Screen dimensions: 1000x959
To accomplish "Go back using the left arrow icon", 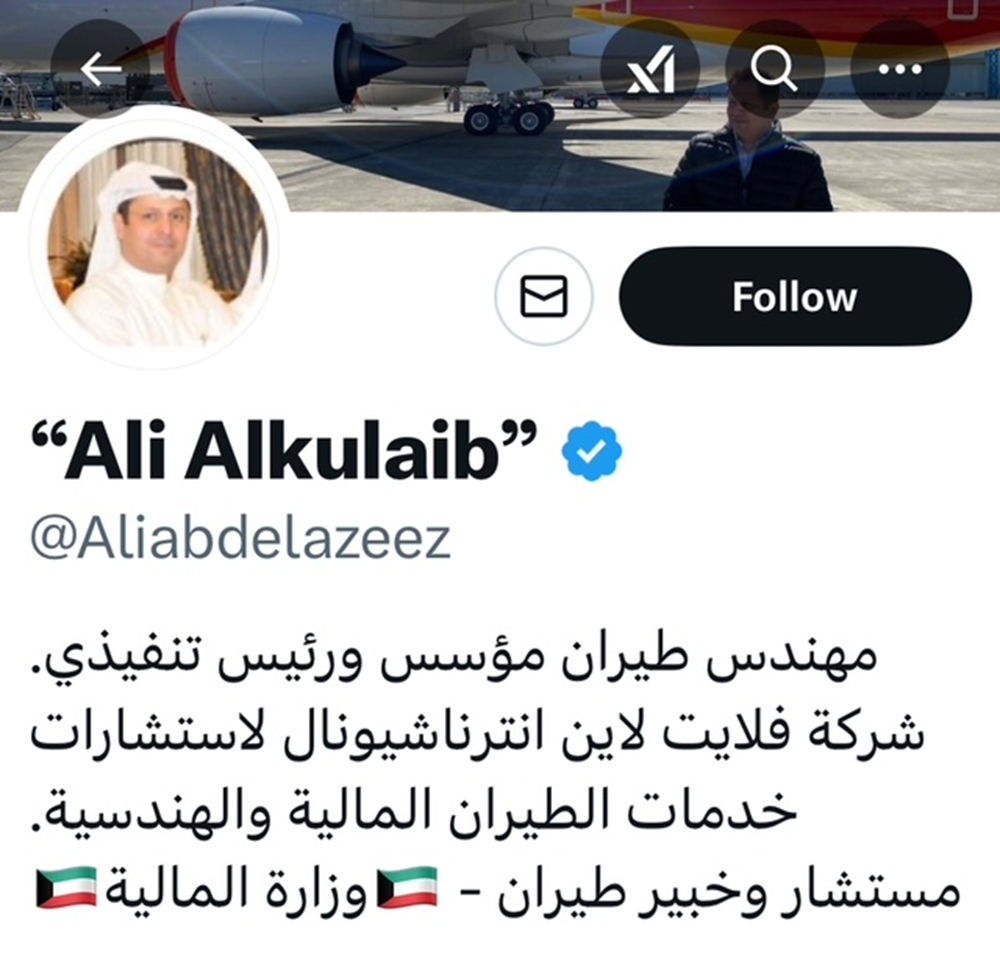I will [x=101, y=68].
